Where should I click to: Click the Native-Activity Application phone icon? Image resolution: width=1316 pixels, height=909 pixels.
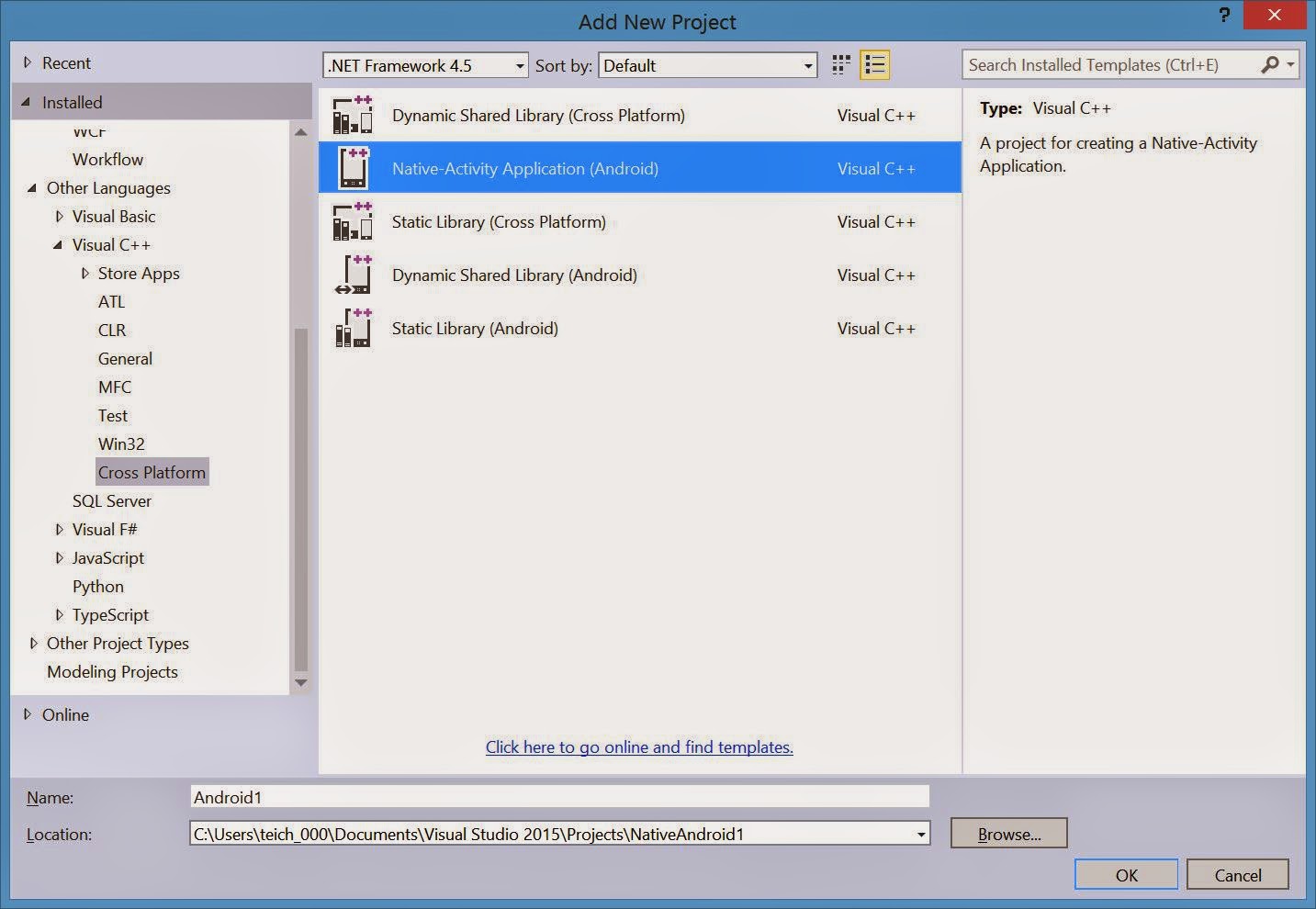click(x=354, y=168)
